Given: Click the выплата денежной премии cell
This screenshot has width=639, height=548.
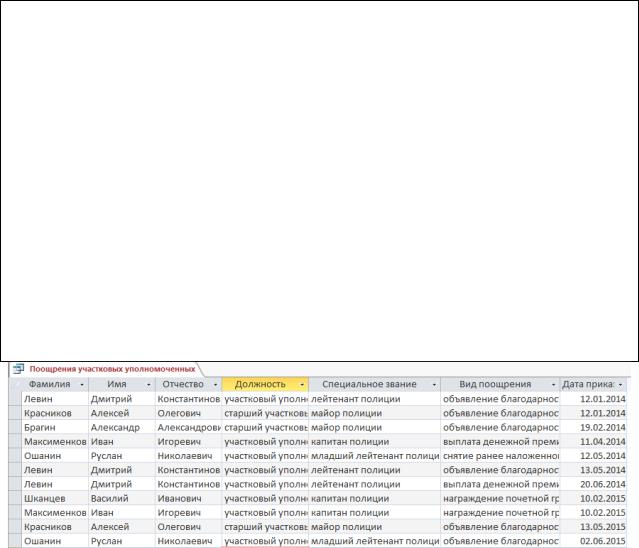Looking at the screenshot, I should [499, 441].
